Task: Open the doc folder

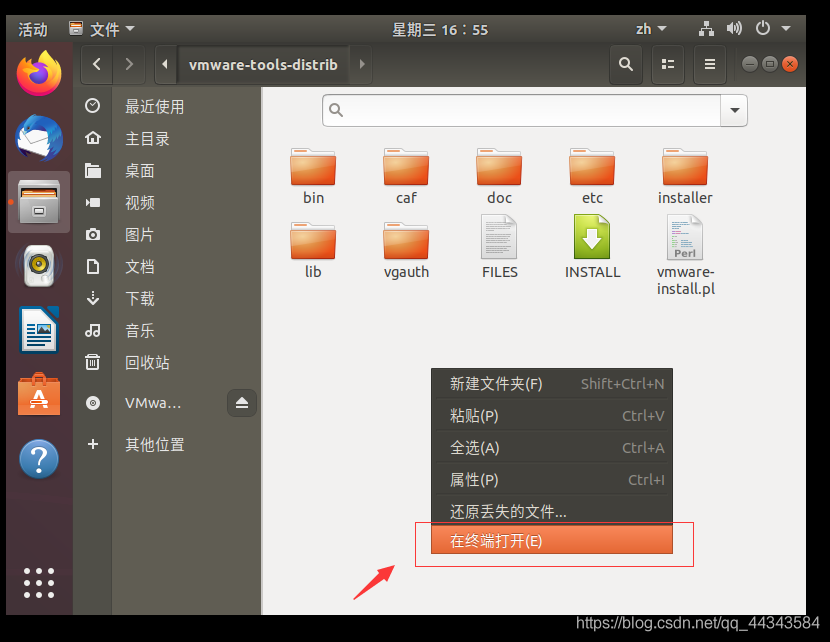Action: [x=499, y=177]
